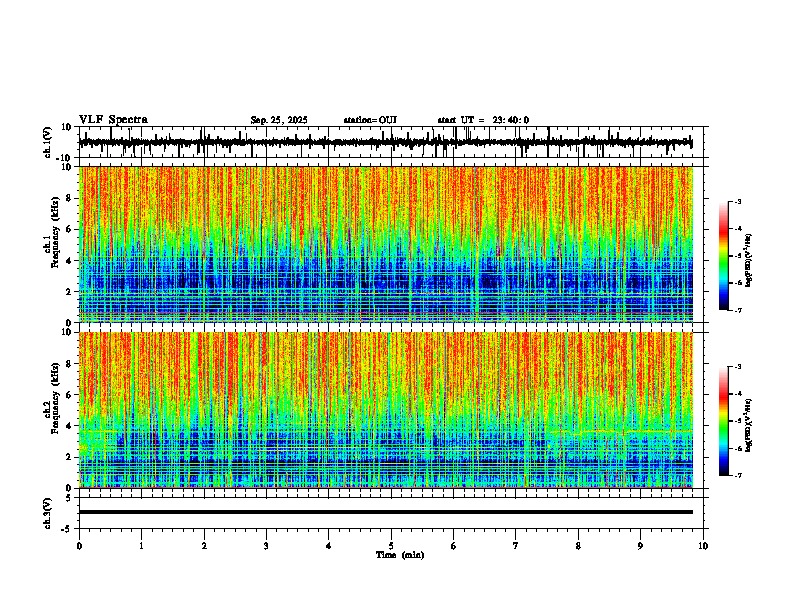Click the color scale bar beside the ch.2 spectrogram
The image size is (792, 612).
724,421
